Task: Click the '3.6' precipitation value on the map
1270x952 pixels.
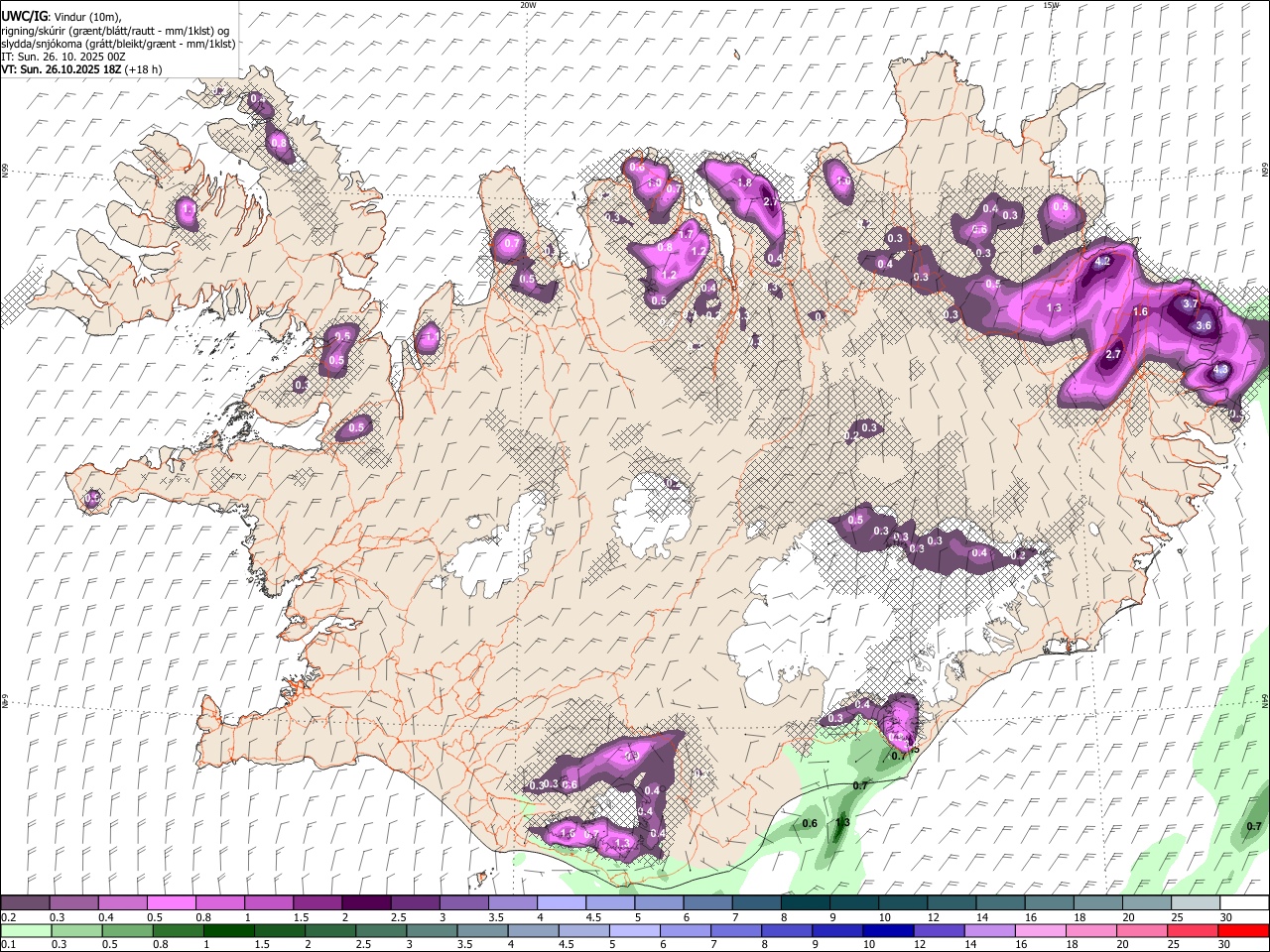Action: [1204, 325]
